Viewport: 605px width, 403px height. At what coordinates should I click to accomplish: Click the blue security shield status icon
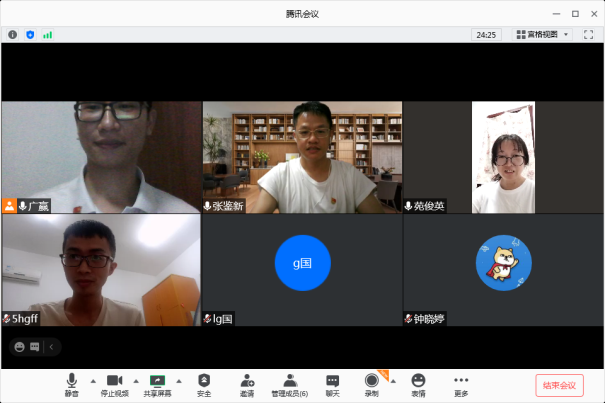(29, 34)
